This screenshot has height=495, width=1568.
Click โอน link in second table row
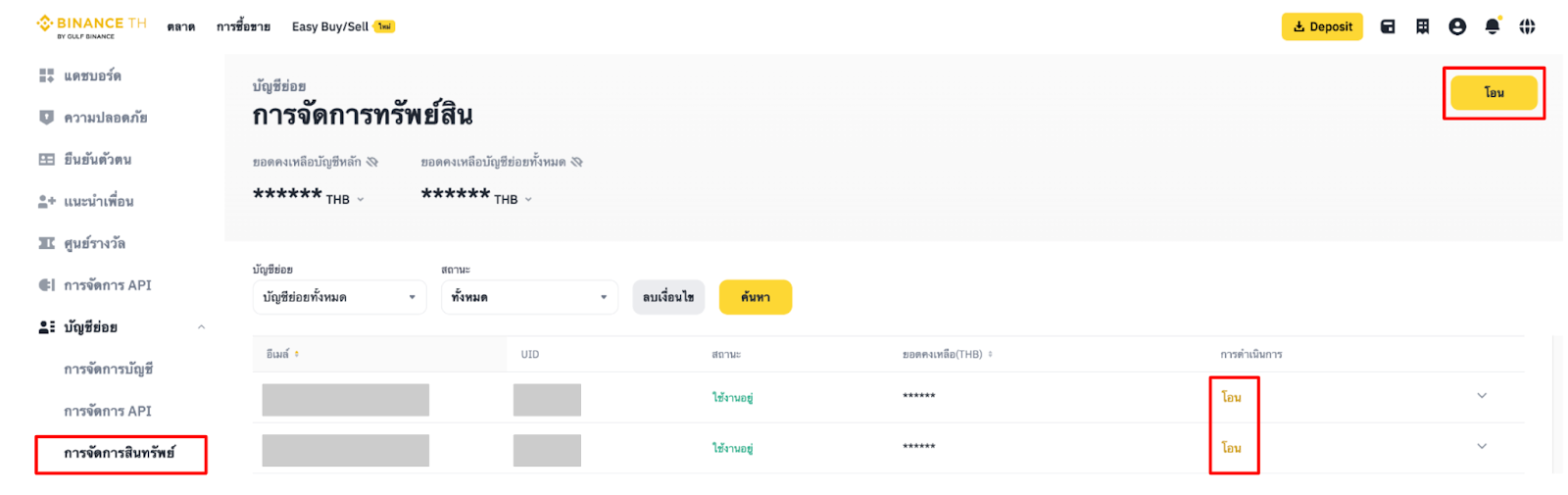[1232, 448]
